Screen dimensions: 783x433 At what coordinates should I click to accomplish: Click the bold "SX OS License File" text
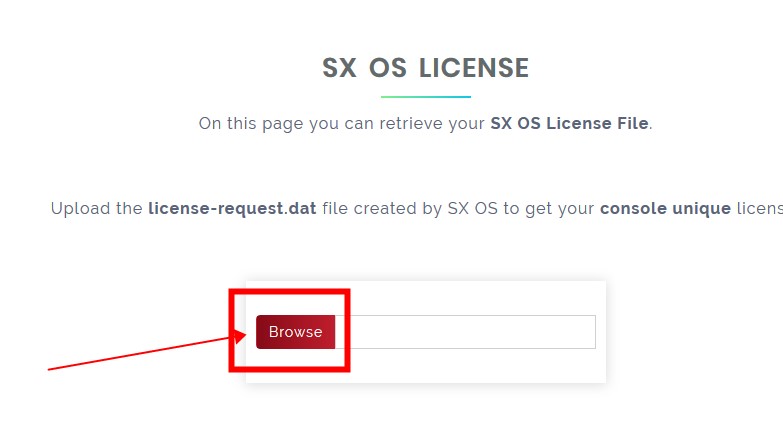point(569,123)
